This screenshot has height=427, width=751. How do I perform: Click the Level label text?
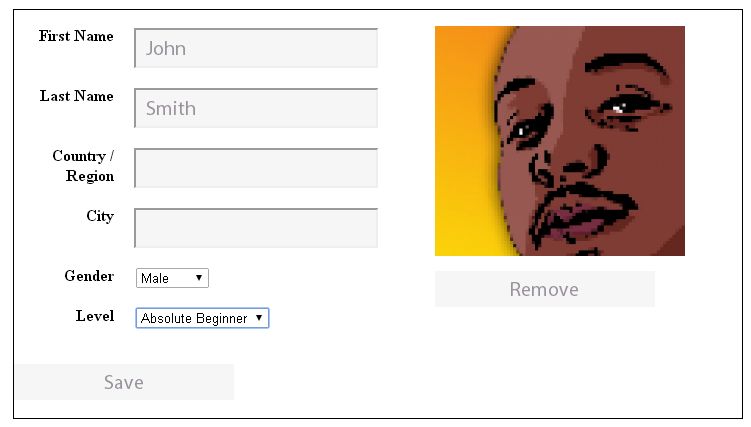coord(95,316)
